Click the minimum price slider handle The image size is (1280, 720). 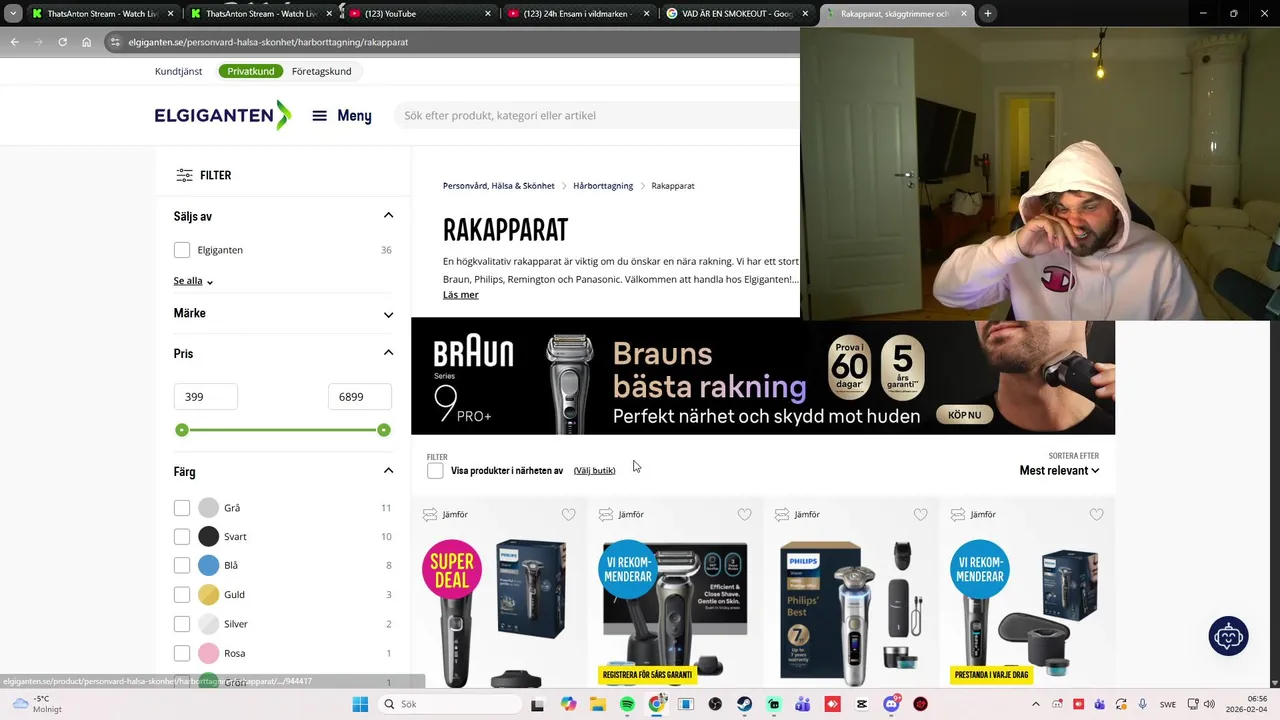(x=182, y=430)
